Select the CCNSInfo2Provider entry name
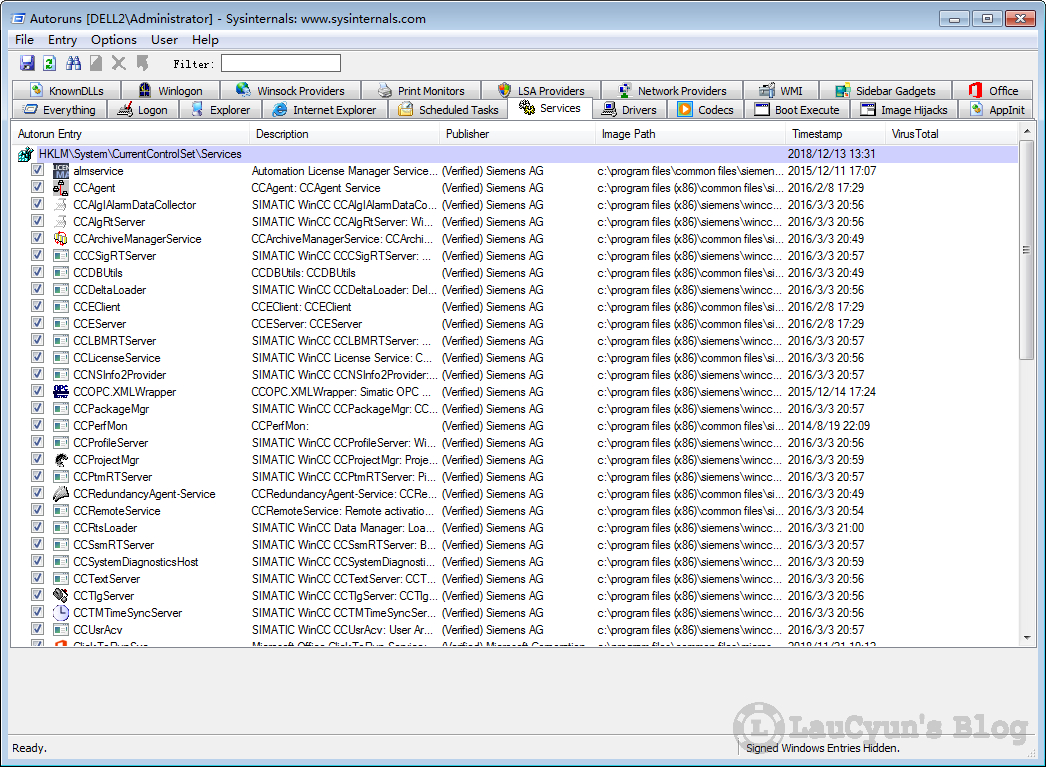The image size is (1046, 767). (x=119, y=375)
